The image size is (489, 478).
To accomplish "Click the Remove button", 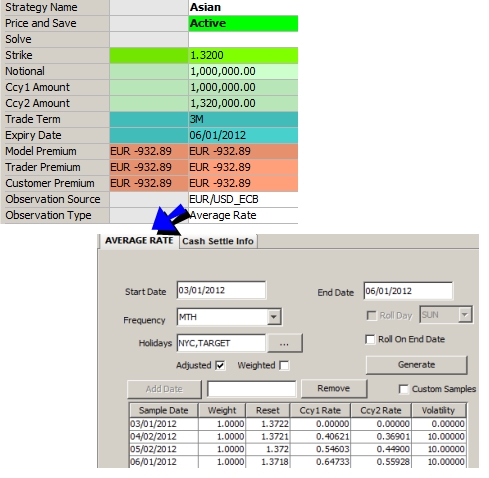I will (x=334, y=388).
